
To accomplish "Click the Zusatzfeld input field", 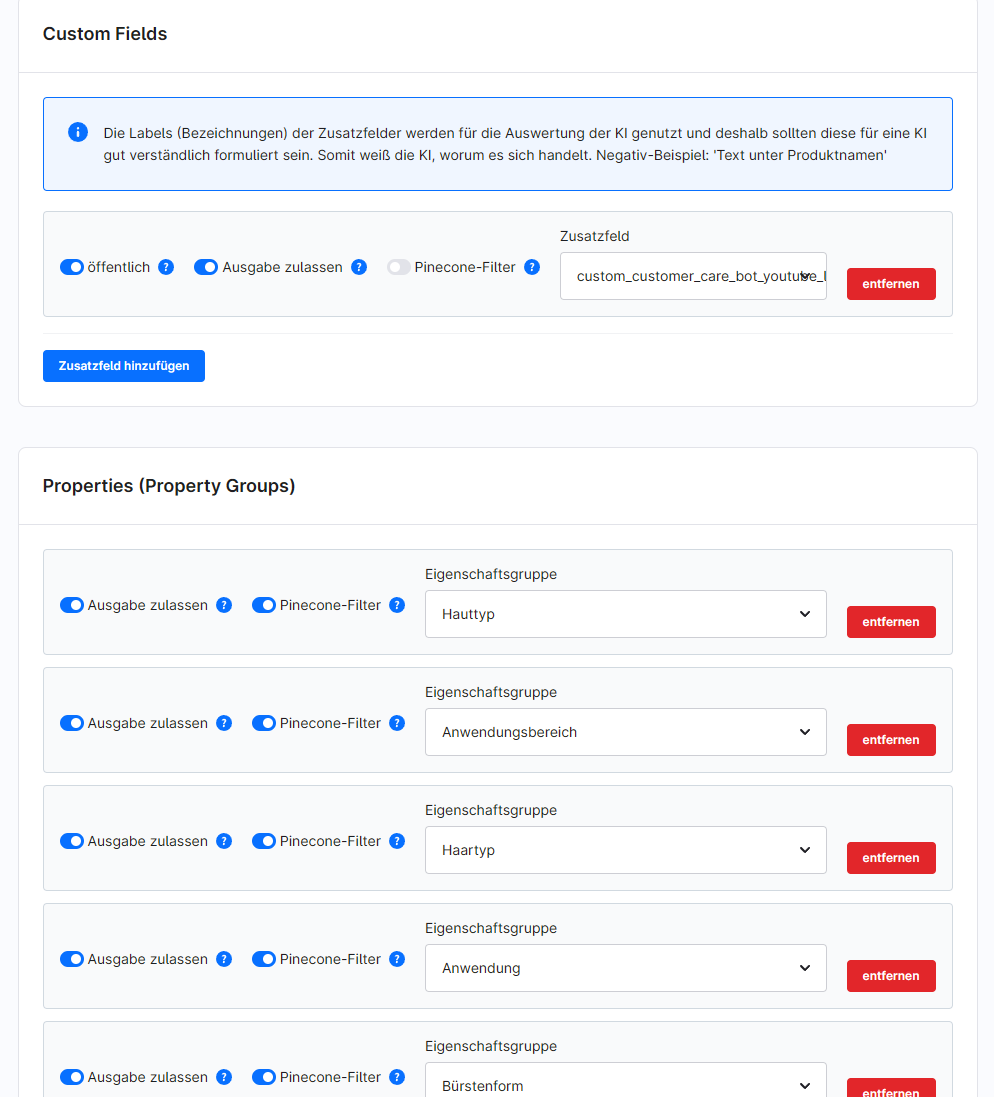I will (x=693, y=275).
